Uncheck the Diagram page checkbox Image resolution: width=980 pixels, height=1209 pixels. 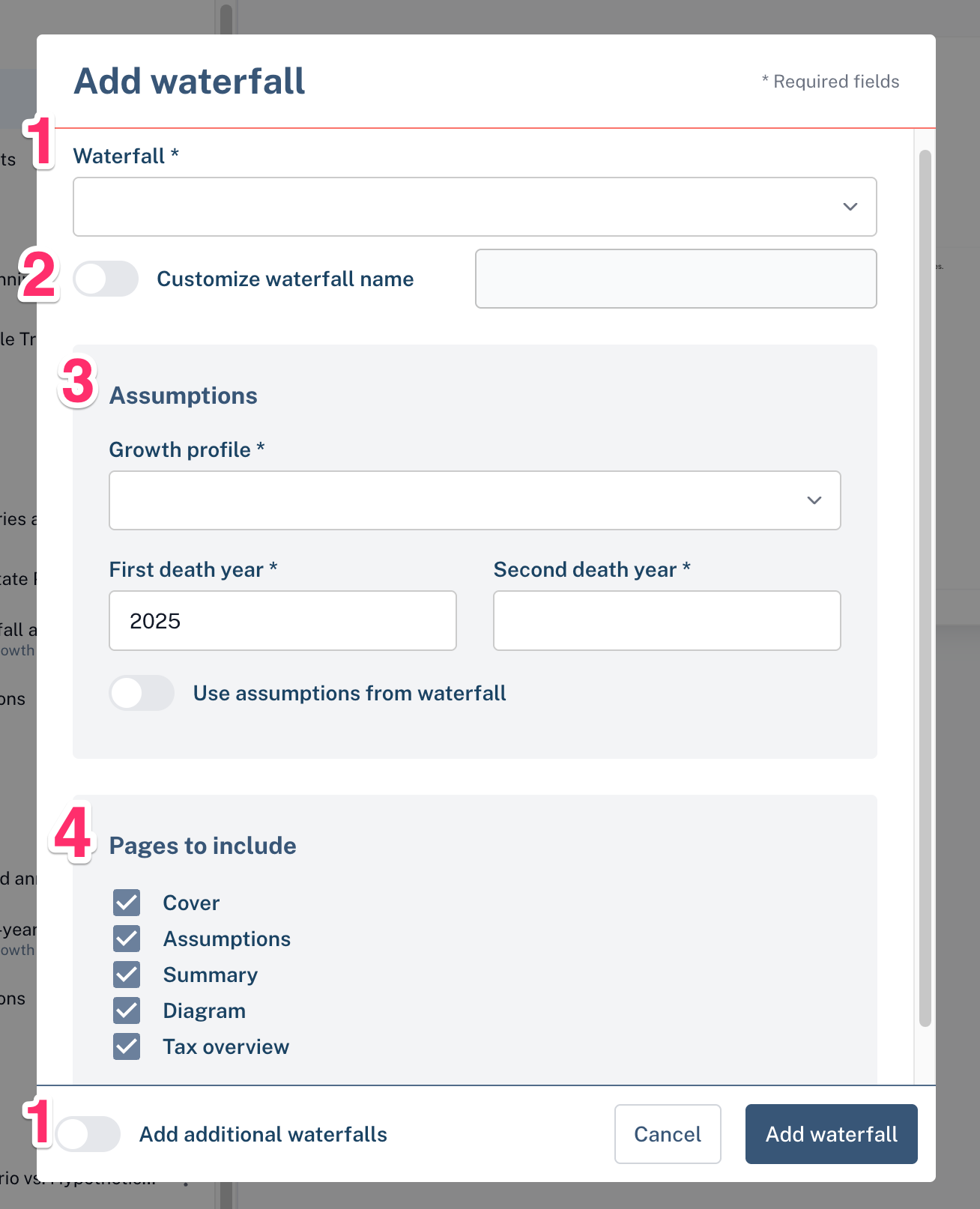(x=127, y=1010)
